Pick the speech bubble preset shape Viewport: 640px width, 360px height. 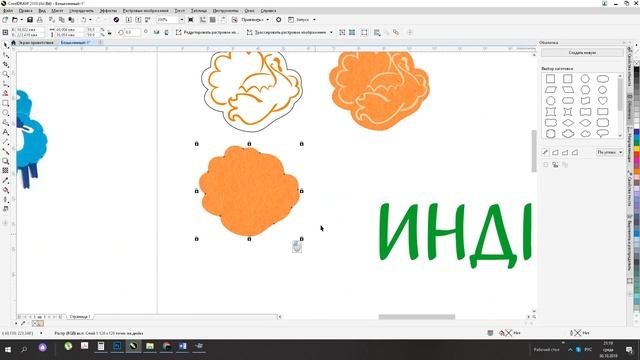[x=603, y=133]
